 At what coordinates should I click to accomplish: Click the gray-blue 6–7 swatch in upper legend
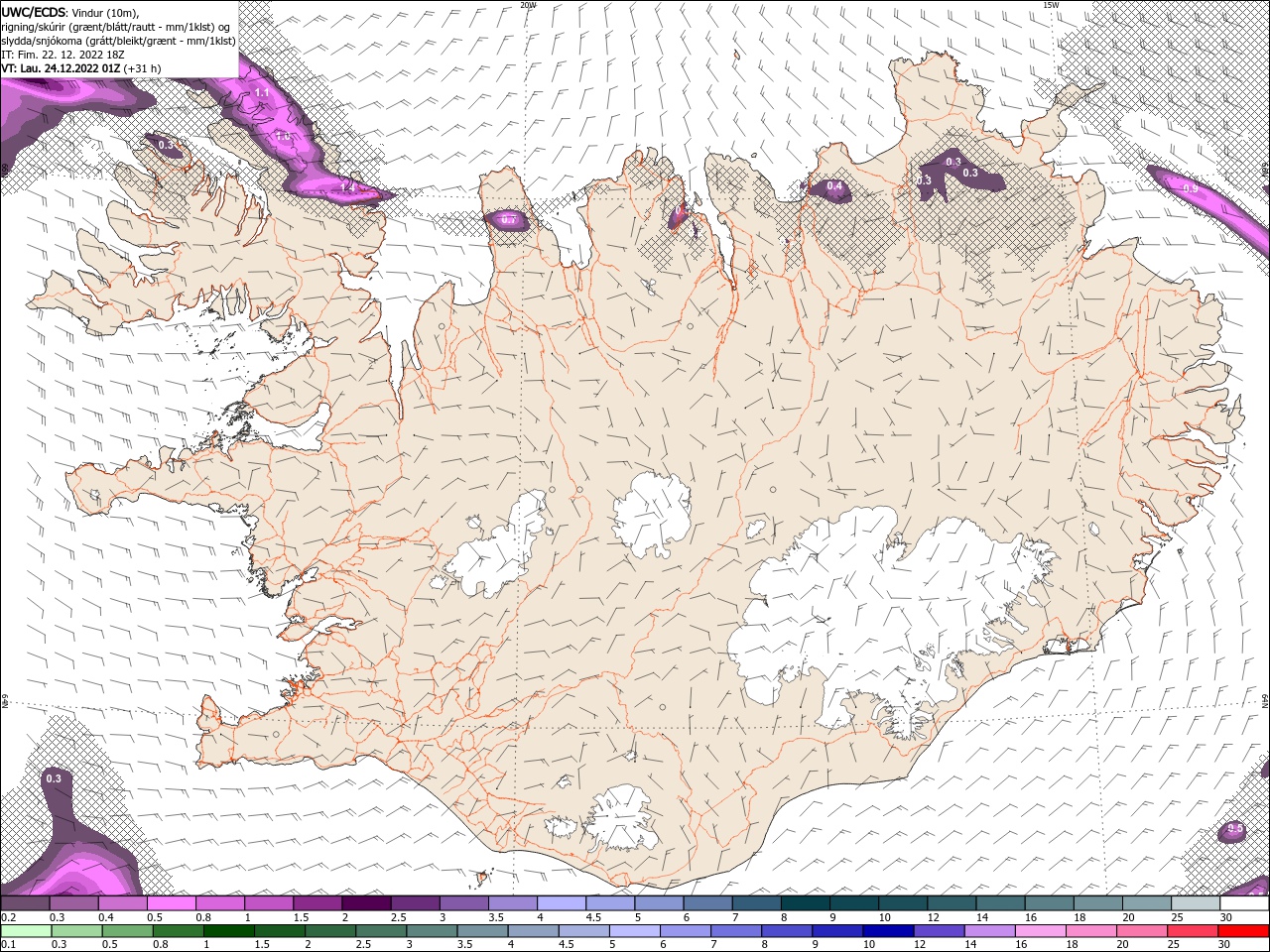click(x=707, y=903)
